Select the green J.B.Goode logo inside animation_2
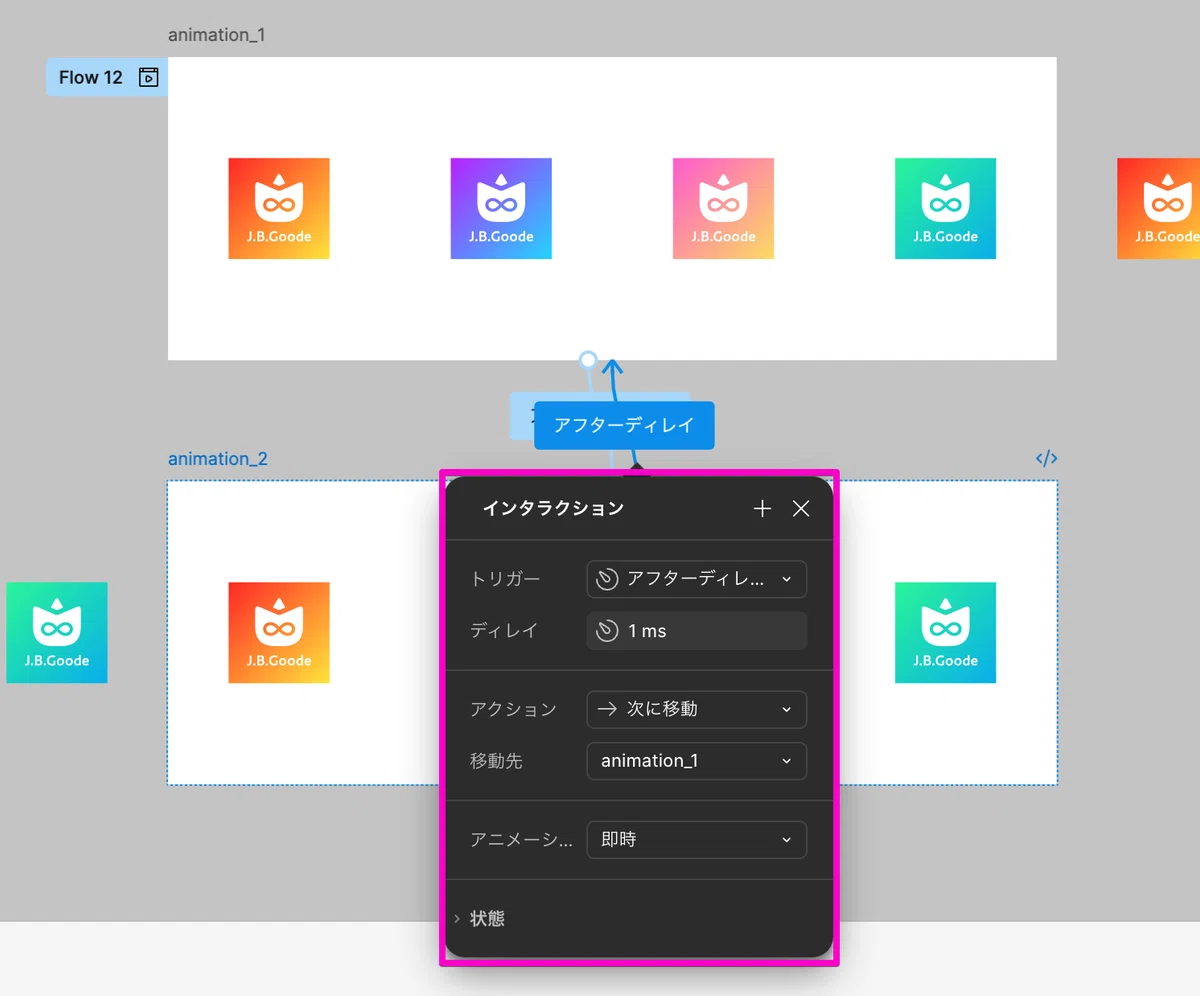Screen dimensions: 1200x996 click(x=945, y=633)
